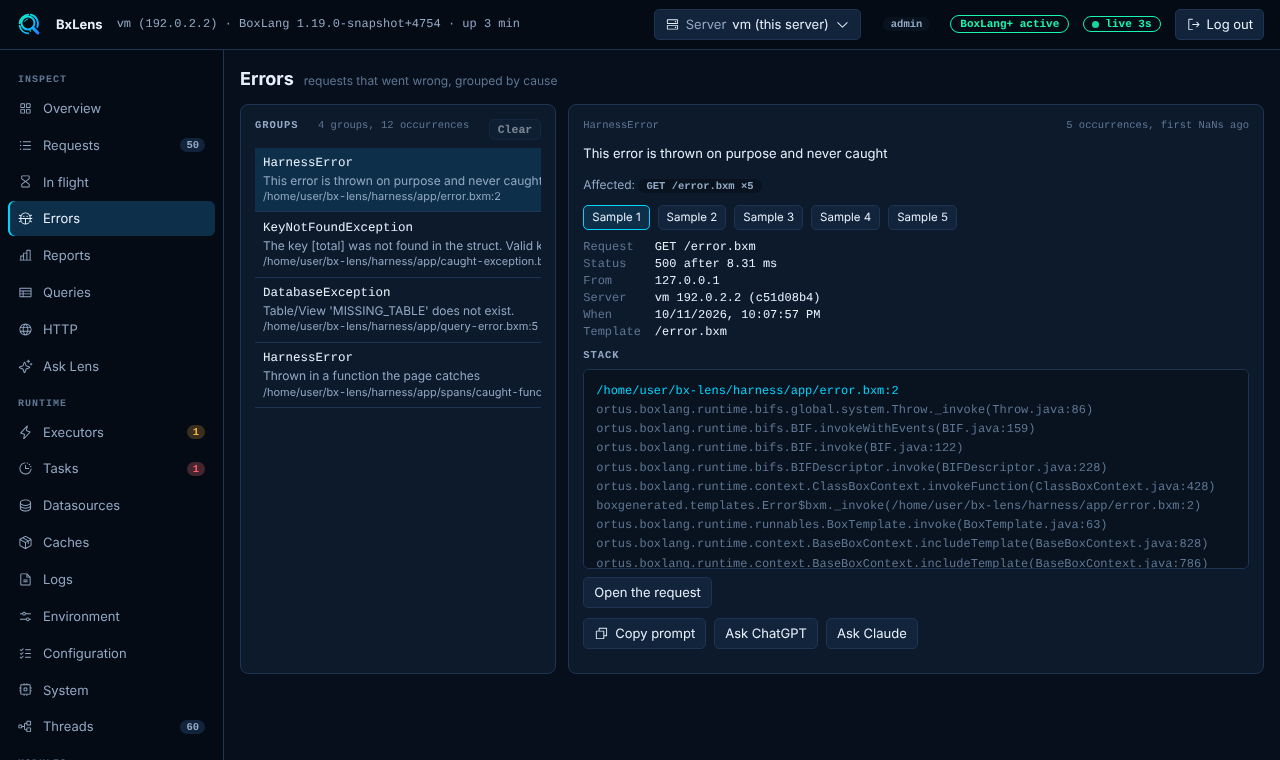Viewport: 1280px width, 760px height.
Task: View the Sample 4 tab
Action: [845, 217]
